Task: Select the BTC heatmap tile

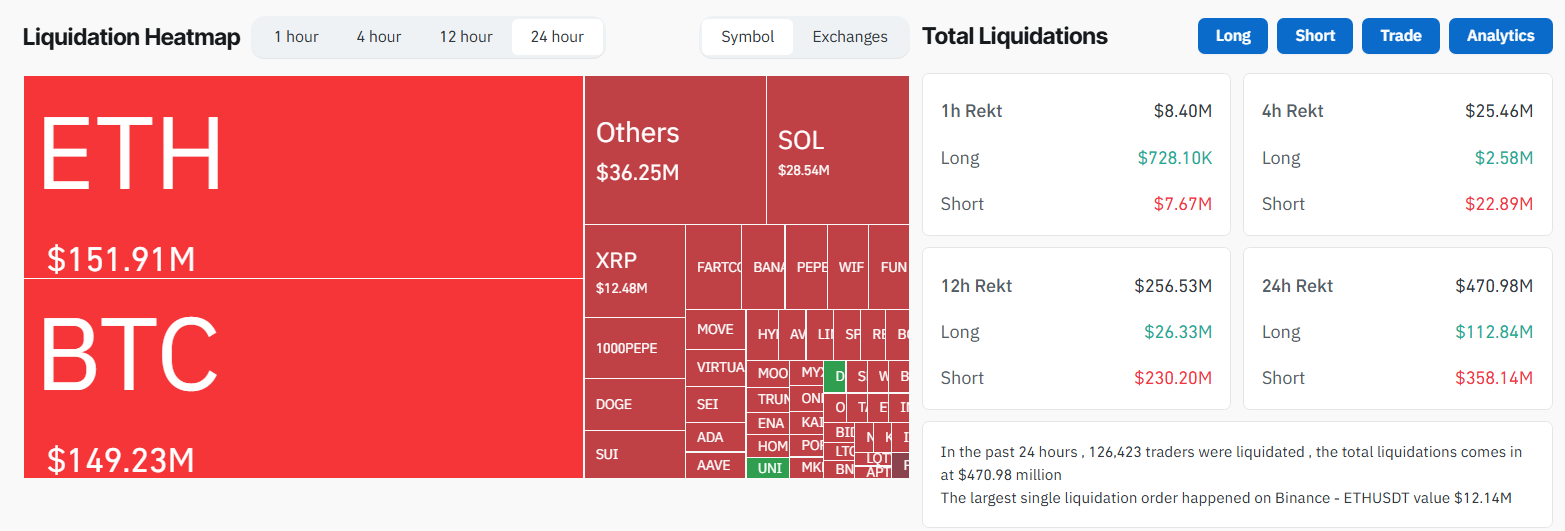Action: (x=303, y=378)
